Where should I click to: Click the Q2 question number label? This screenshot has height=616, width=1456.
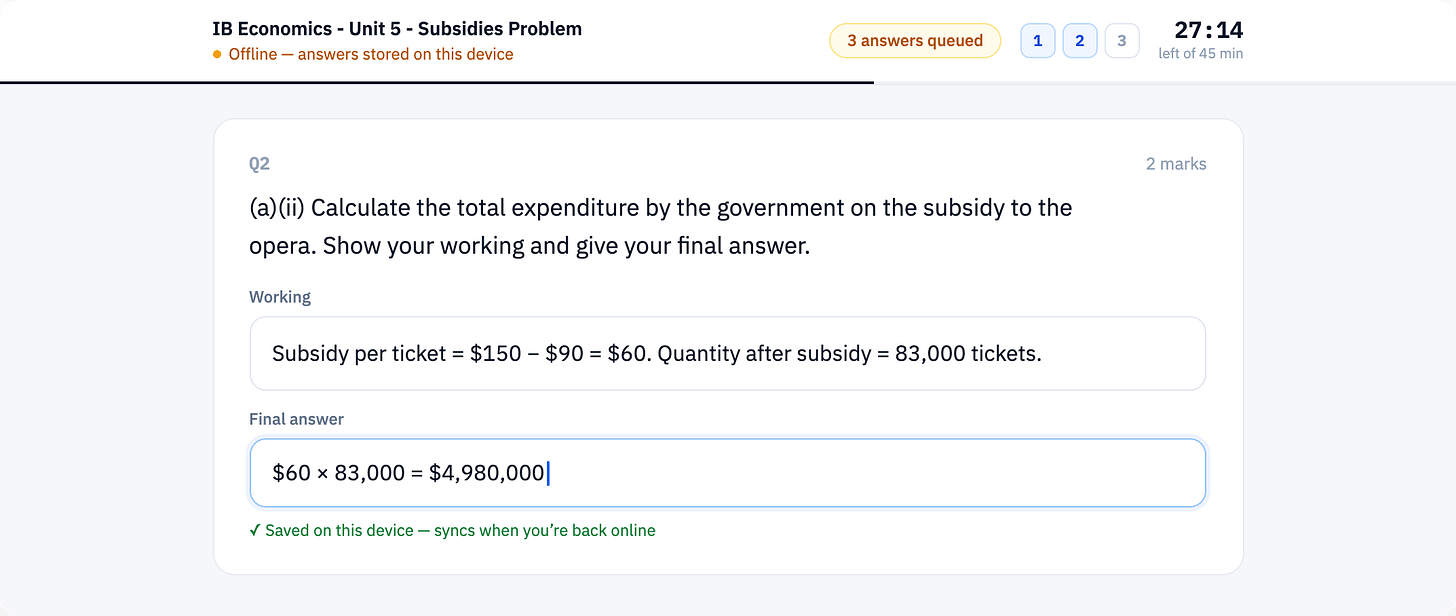point(259,164)
